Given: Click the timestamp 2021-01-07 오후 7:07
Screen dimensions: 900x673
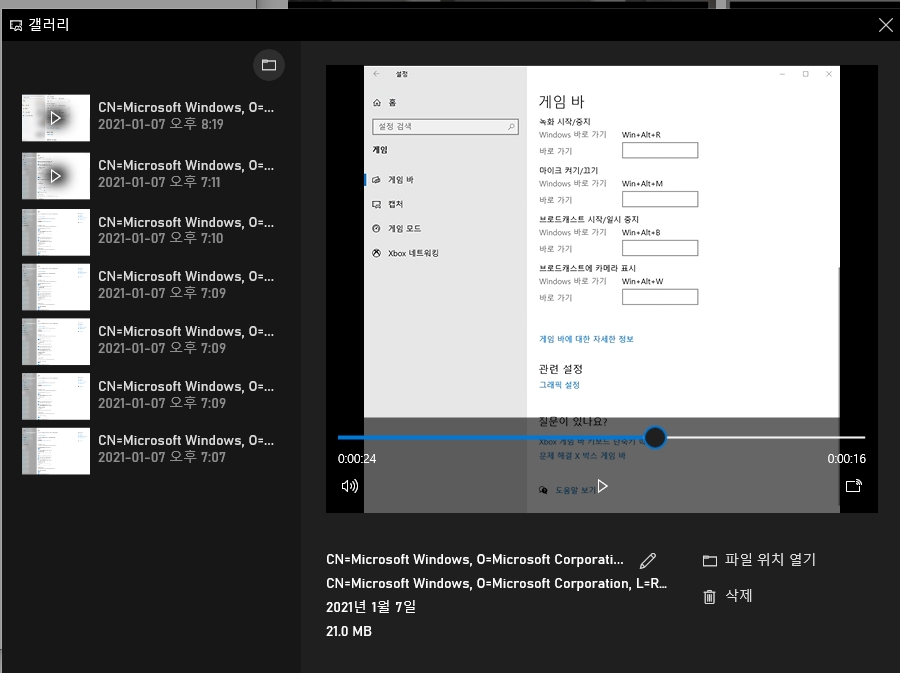Looking at the screenshot, I should [x=162, y=457].
